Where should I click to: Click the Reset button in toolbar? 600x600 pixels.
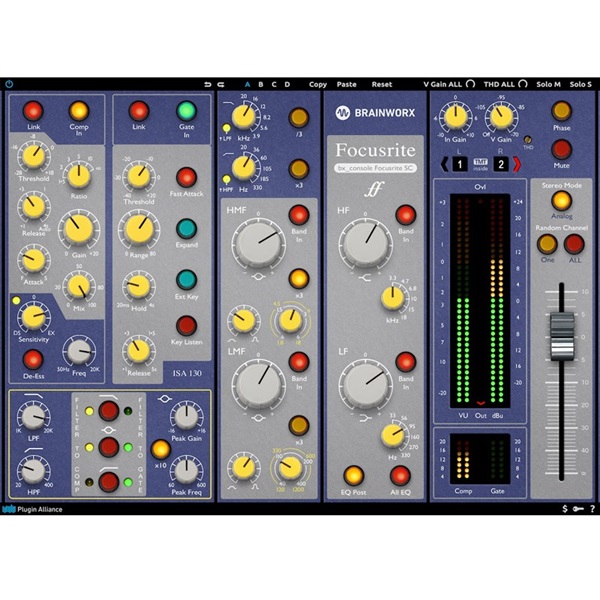click(x=382, y=85)
